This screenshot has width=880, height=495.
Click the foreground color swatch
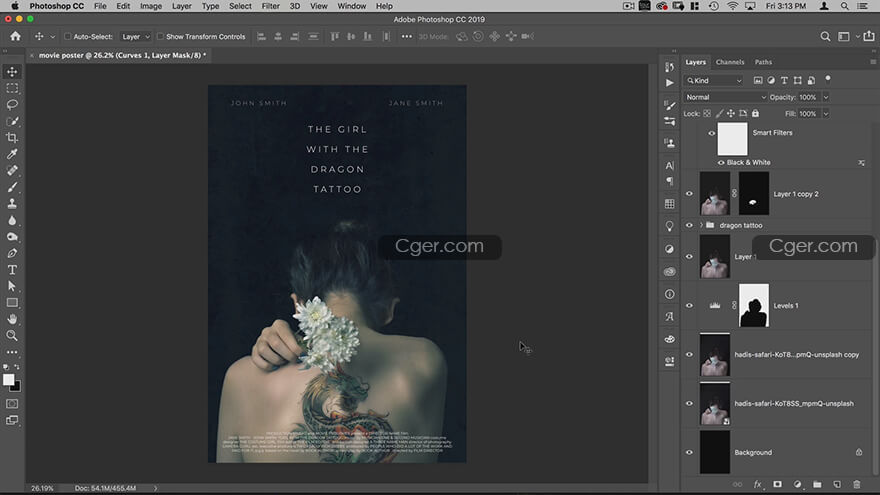[8, 380]
